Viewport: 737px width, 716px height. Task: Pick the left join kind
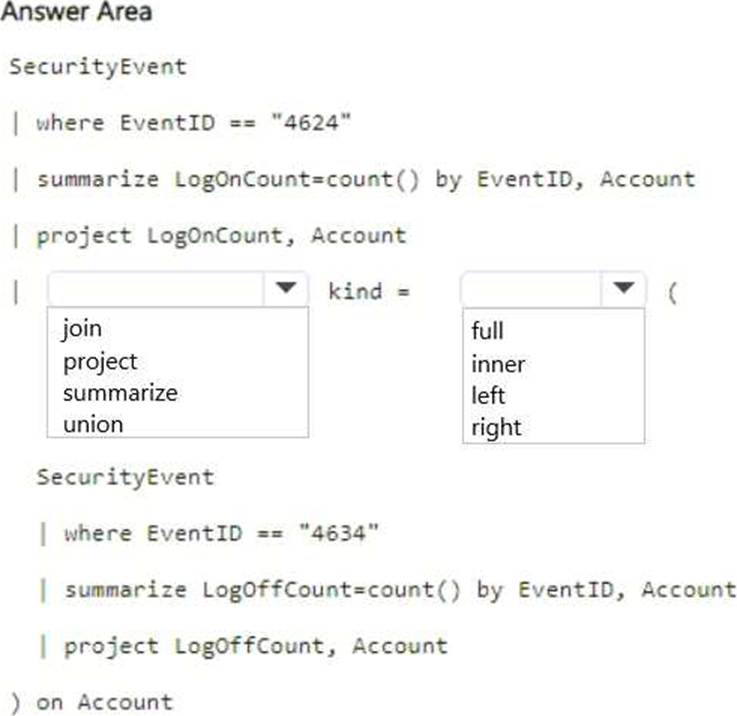click(x=488, y=395)
